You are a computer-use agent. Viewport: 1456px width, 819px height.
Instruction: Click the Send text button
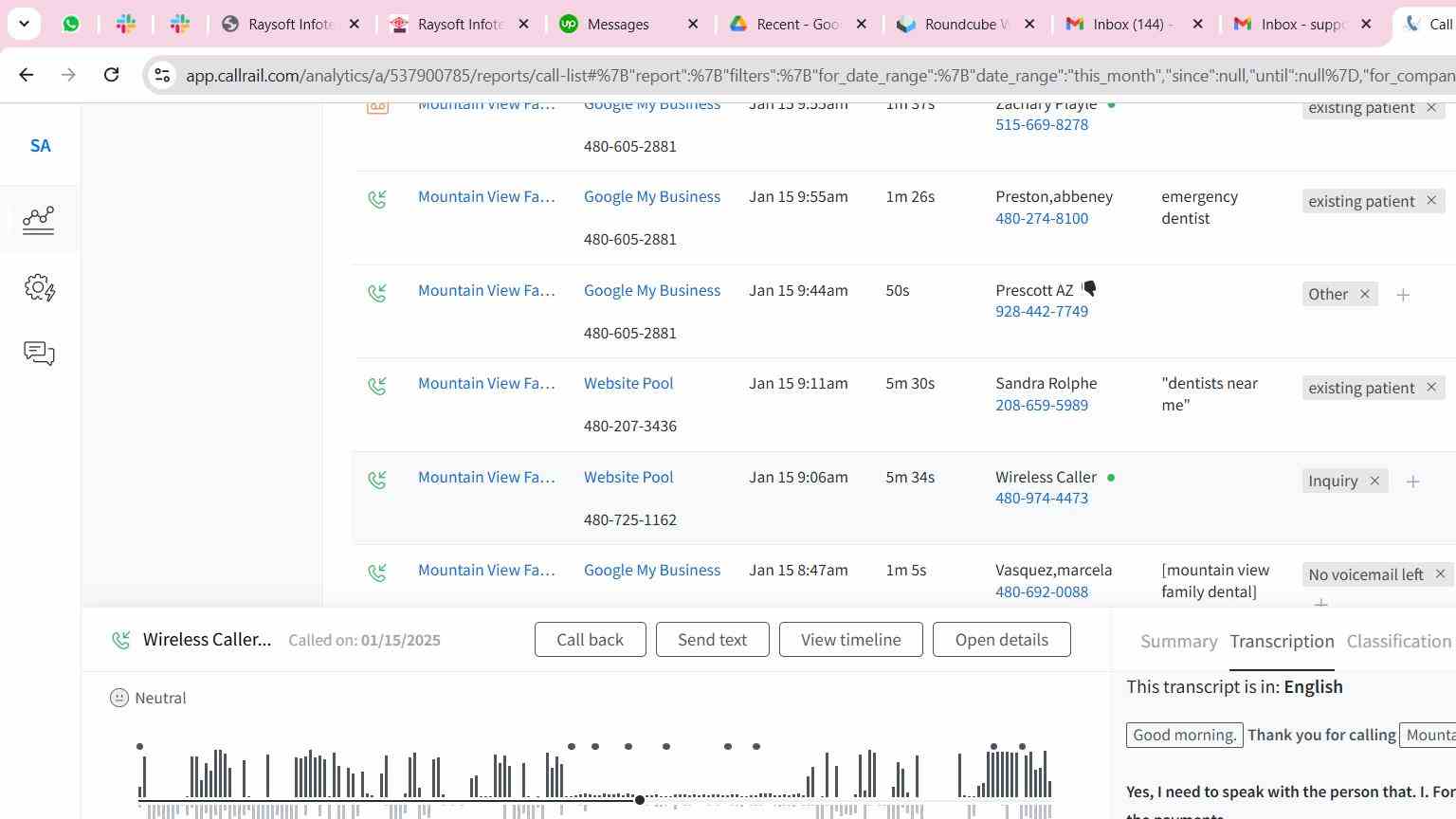coord(712,640)
